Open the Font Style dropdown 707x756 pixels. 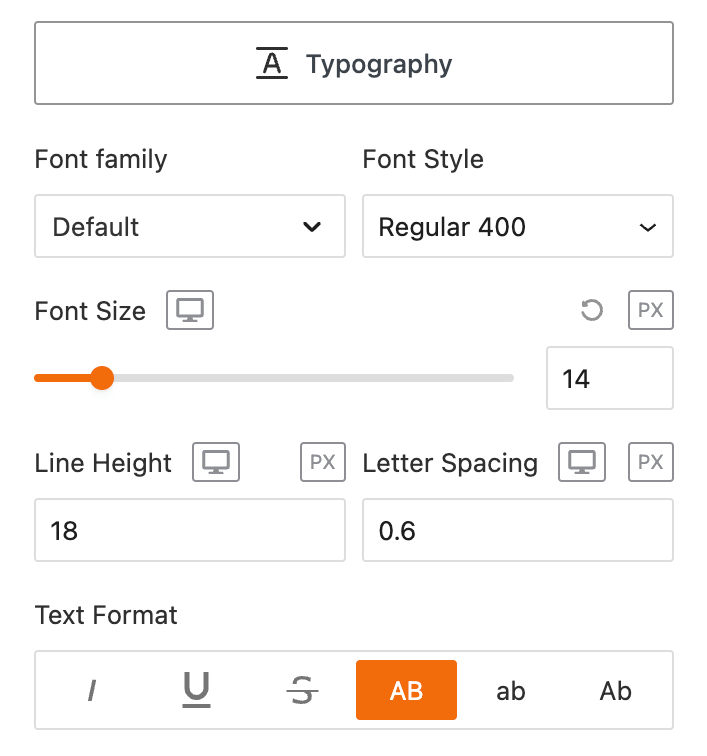click(517, 227)
